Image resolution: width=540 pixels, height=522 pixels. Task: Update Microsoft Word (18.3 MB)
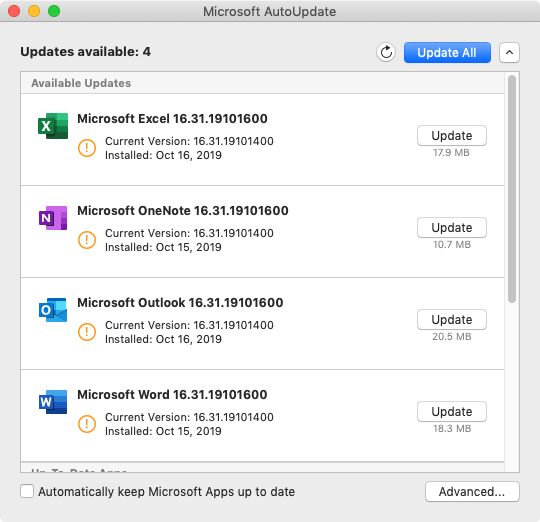pos(452,411)
